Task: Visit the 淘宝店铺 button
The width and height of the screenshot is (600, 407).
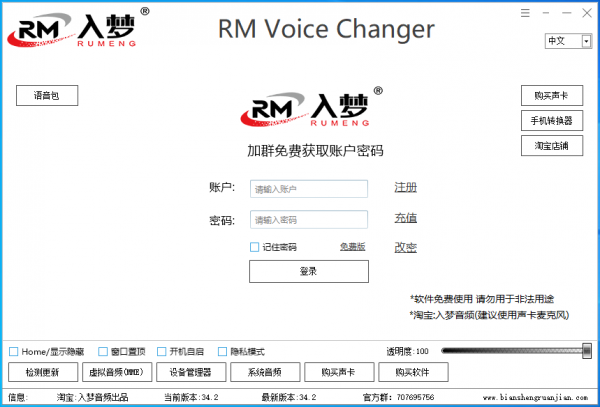Action: coord(552,145)
